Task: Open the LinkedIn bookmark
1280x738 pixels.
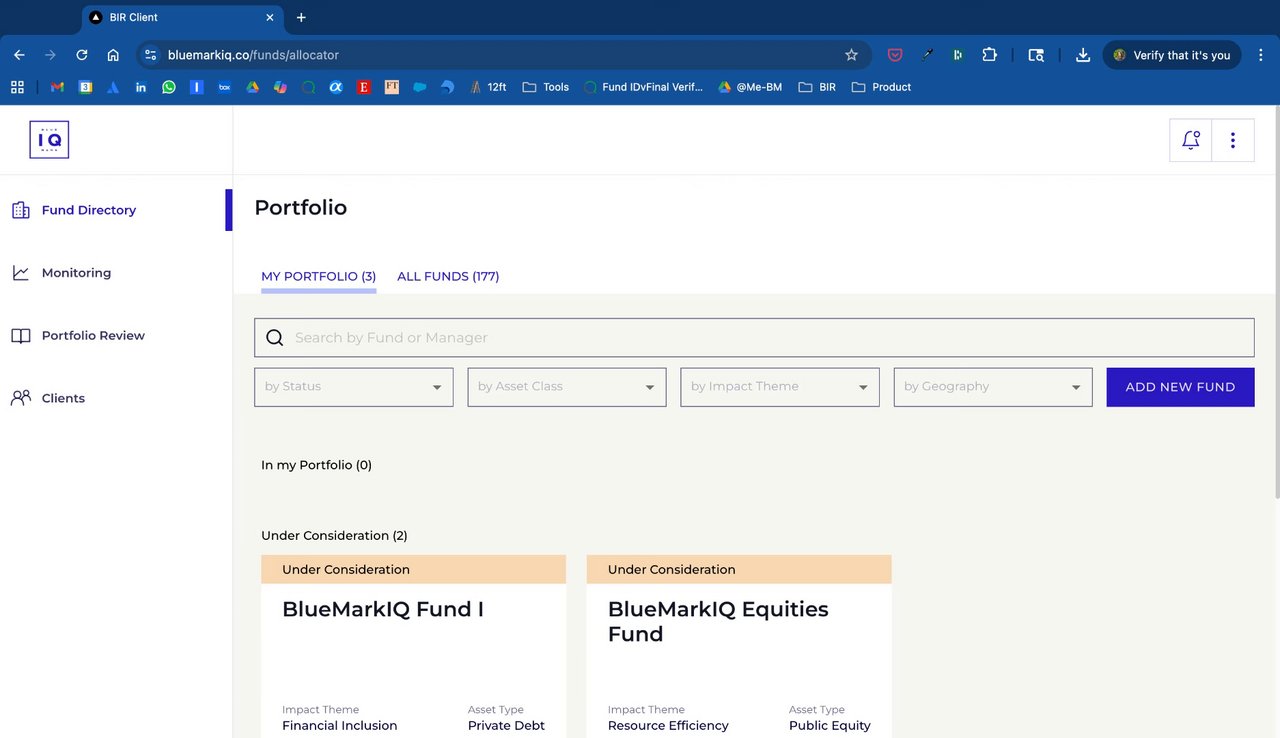Action: tap(141, 87)
